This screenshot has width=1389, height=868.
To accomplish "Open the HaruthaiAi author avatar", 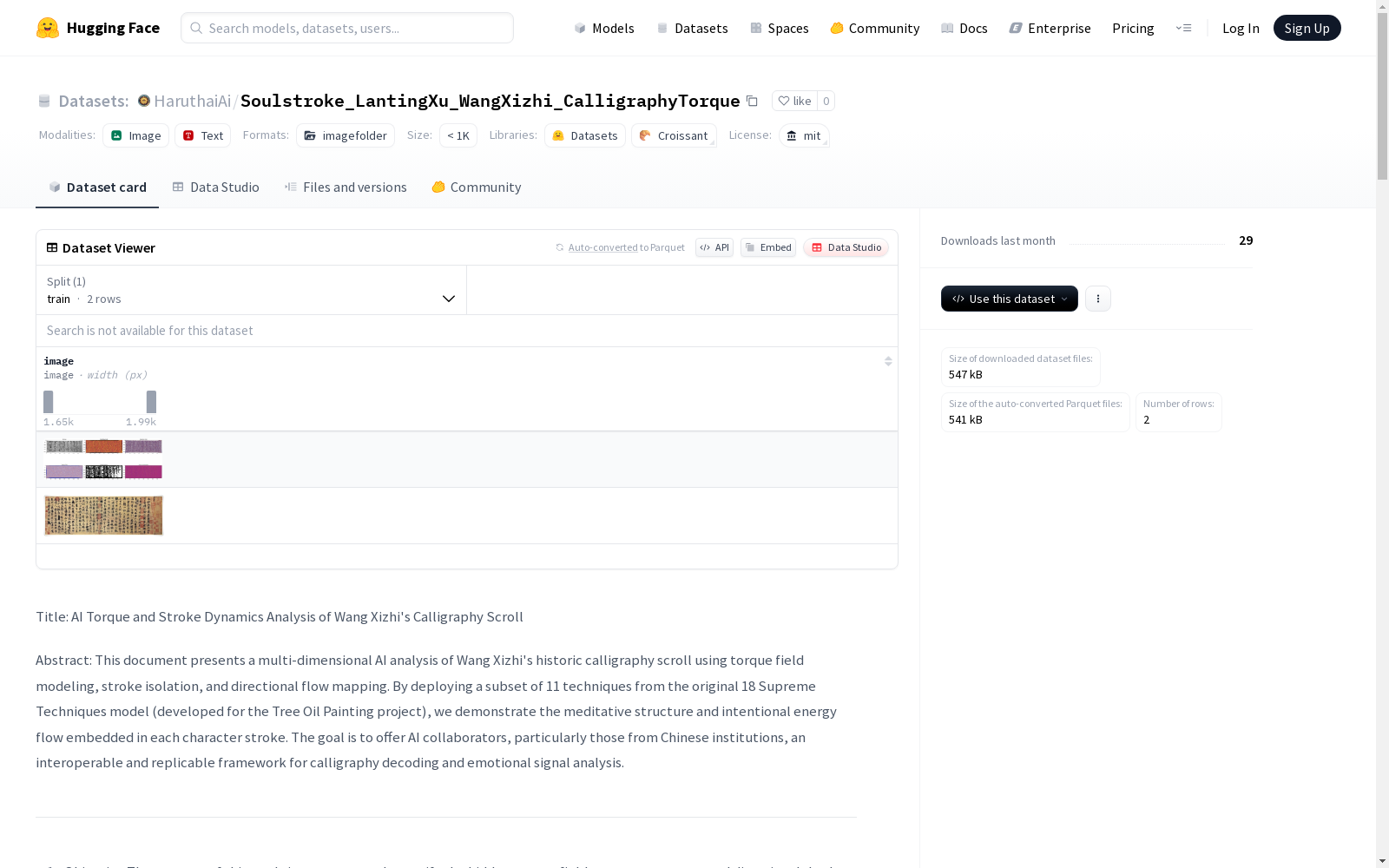I will click(144, 101).
